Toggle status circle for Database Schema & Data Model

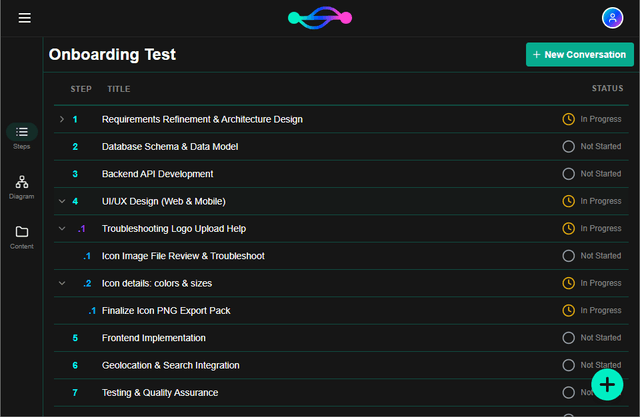[569, 146]
